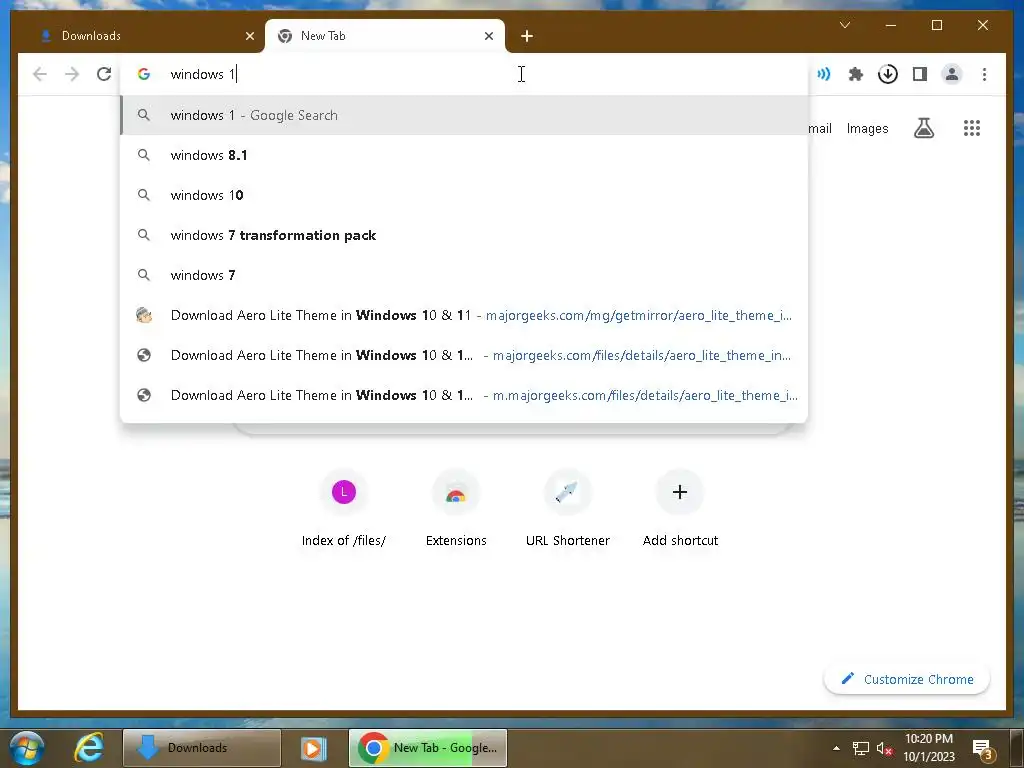Image resolution: width=1024 pixels, height=768 pixels.
Task: Click the blue sound-wave extension icon
Action: tap(824, 74)
